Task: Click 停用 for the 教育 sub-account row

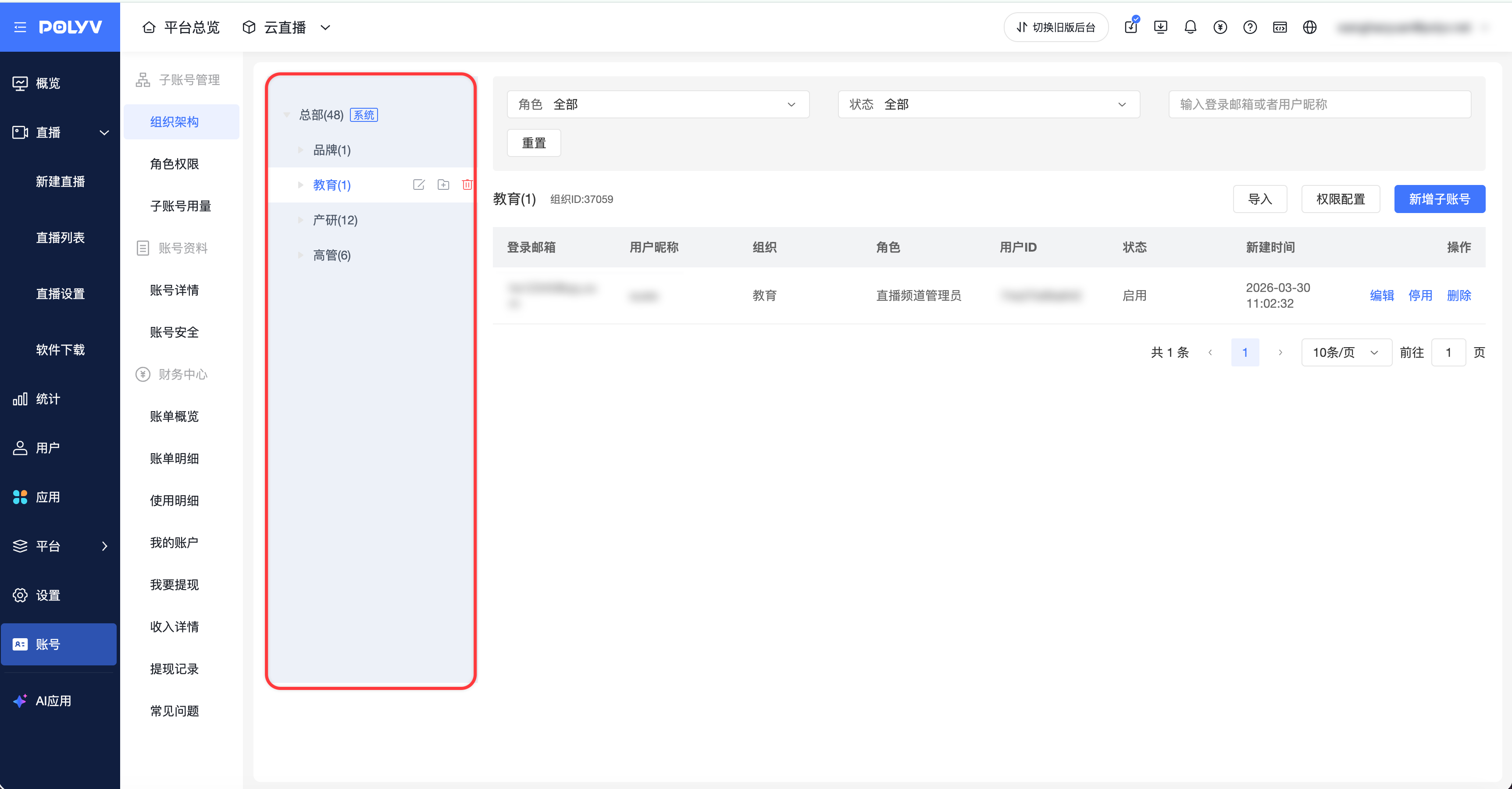Action: (x=1420, y=295)
